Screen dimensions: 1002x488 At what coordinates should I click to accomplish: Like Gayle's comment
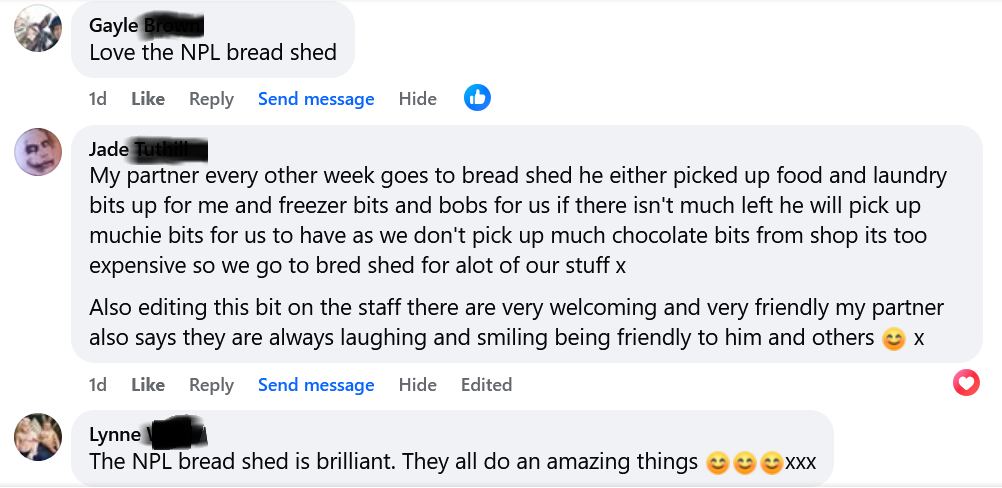[148, 99]
